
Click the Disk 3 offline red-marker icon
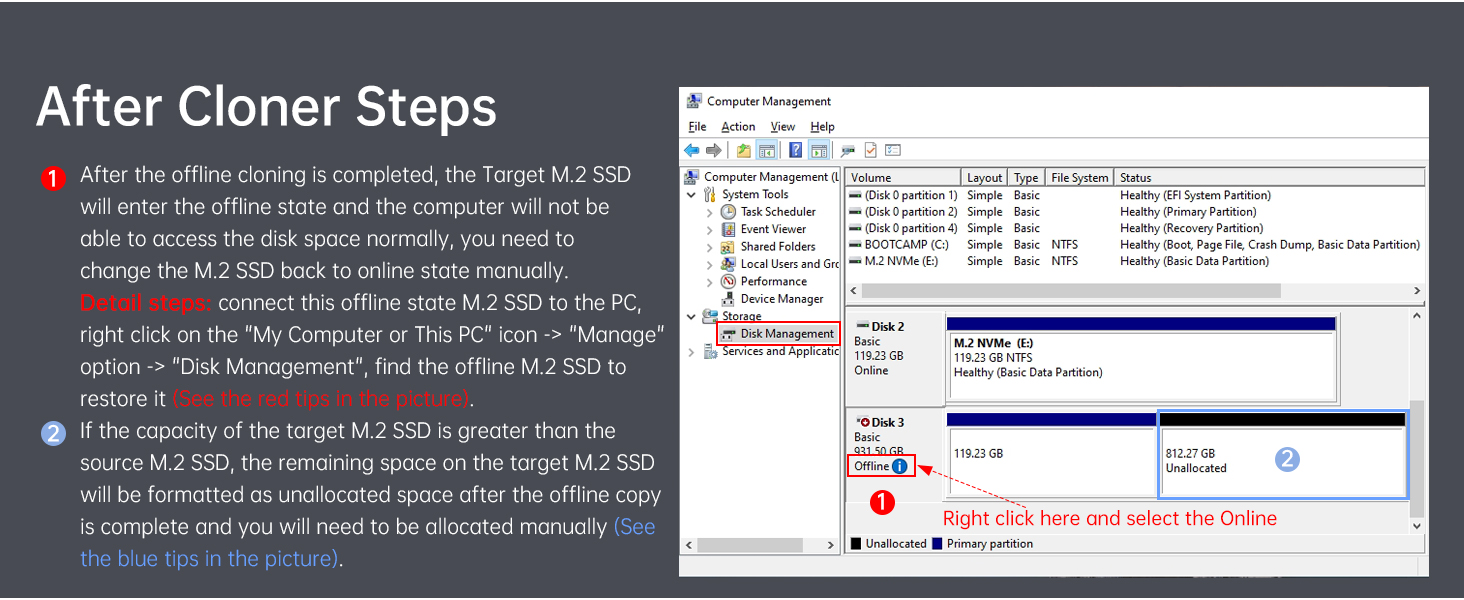tap(863, 422)
